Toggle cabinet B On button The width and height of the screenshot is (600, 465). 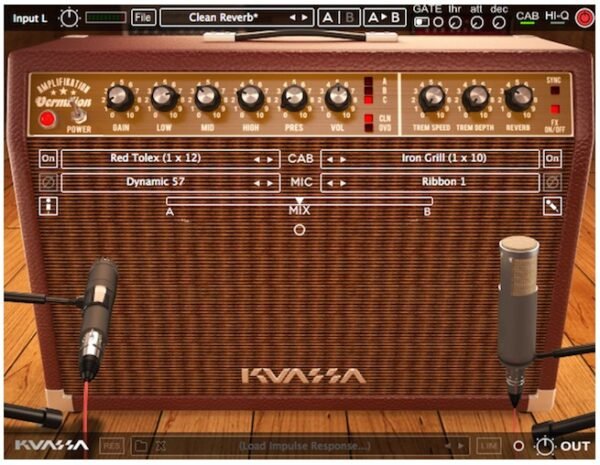[552, 158]
